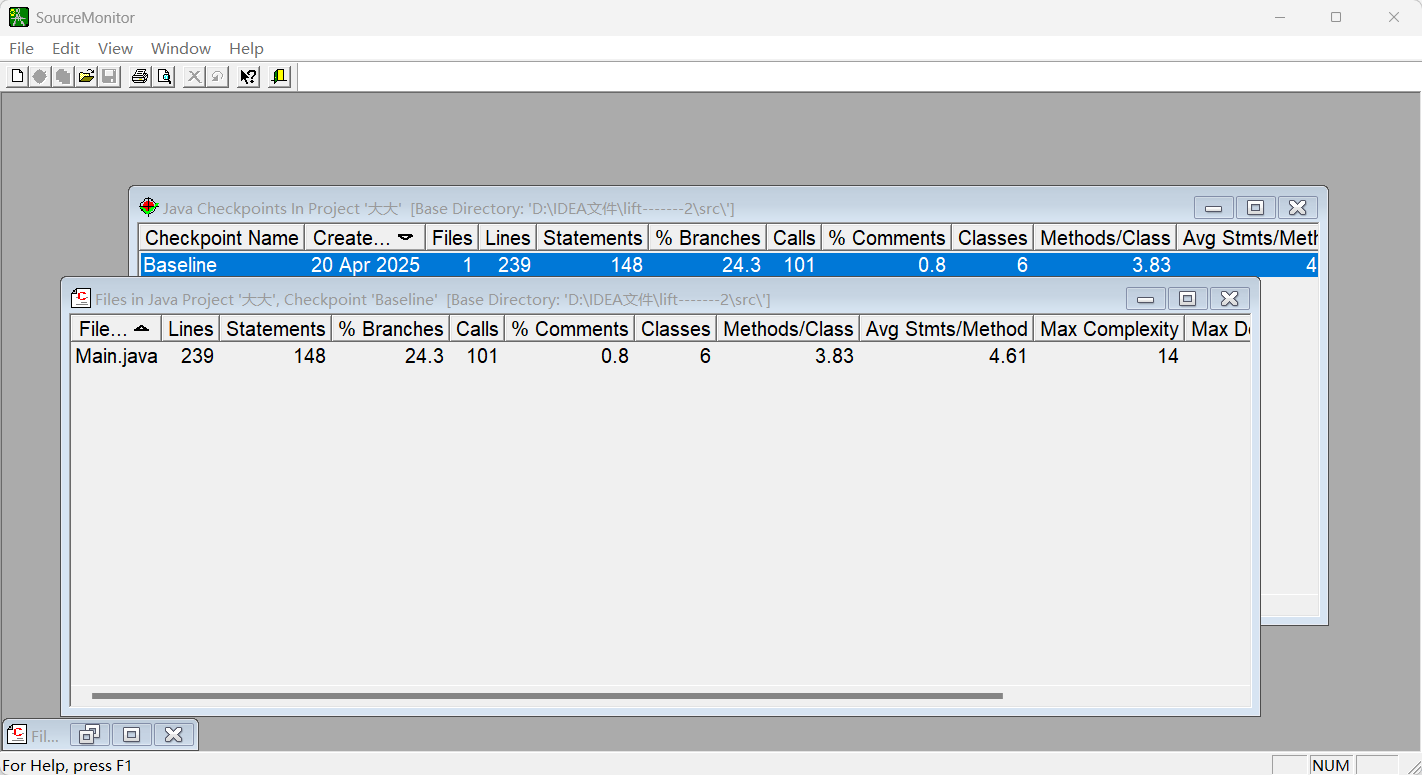The width and height of the screenshot is (1422, 775).
Task: Open the Window menu
Action: [x=181, y=48]
